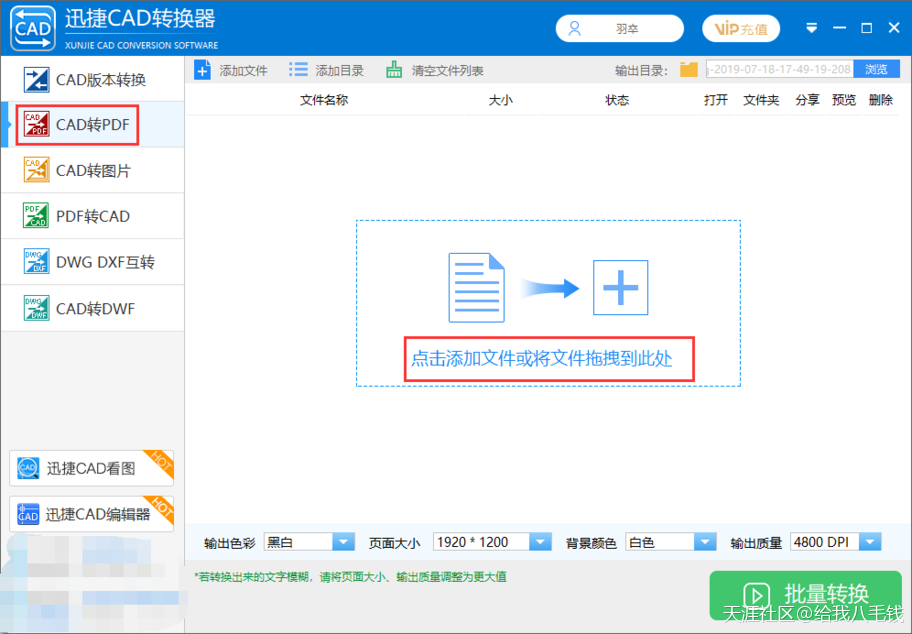The image size is (912, 634).
Task: Click the 浏览 browse button
Action: pyautogui.click(x=877, y=70)
